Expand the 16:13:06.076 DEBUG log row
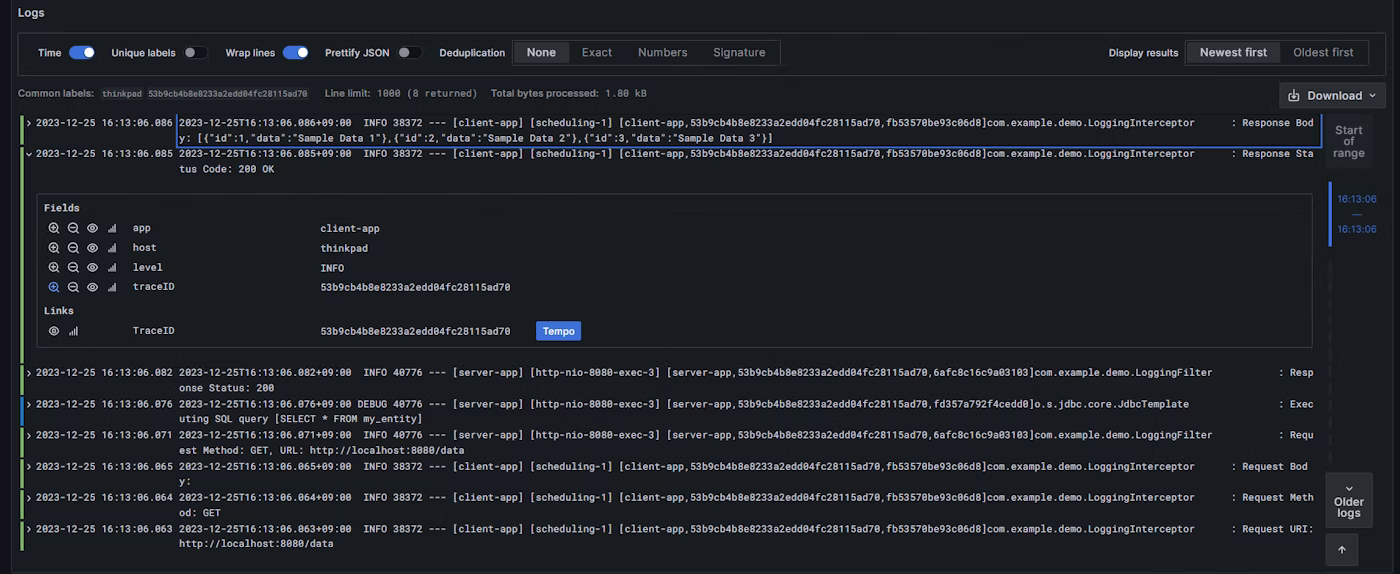This screenshot has width=1400, height=574. coord(29,404)
